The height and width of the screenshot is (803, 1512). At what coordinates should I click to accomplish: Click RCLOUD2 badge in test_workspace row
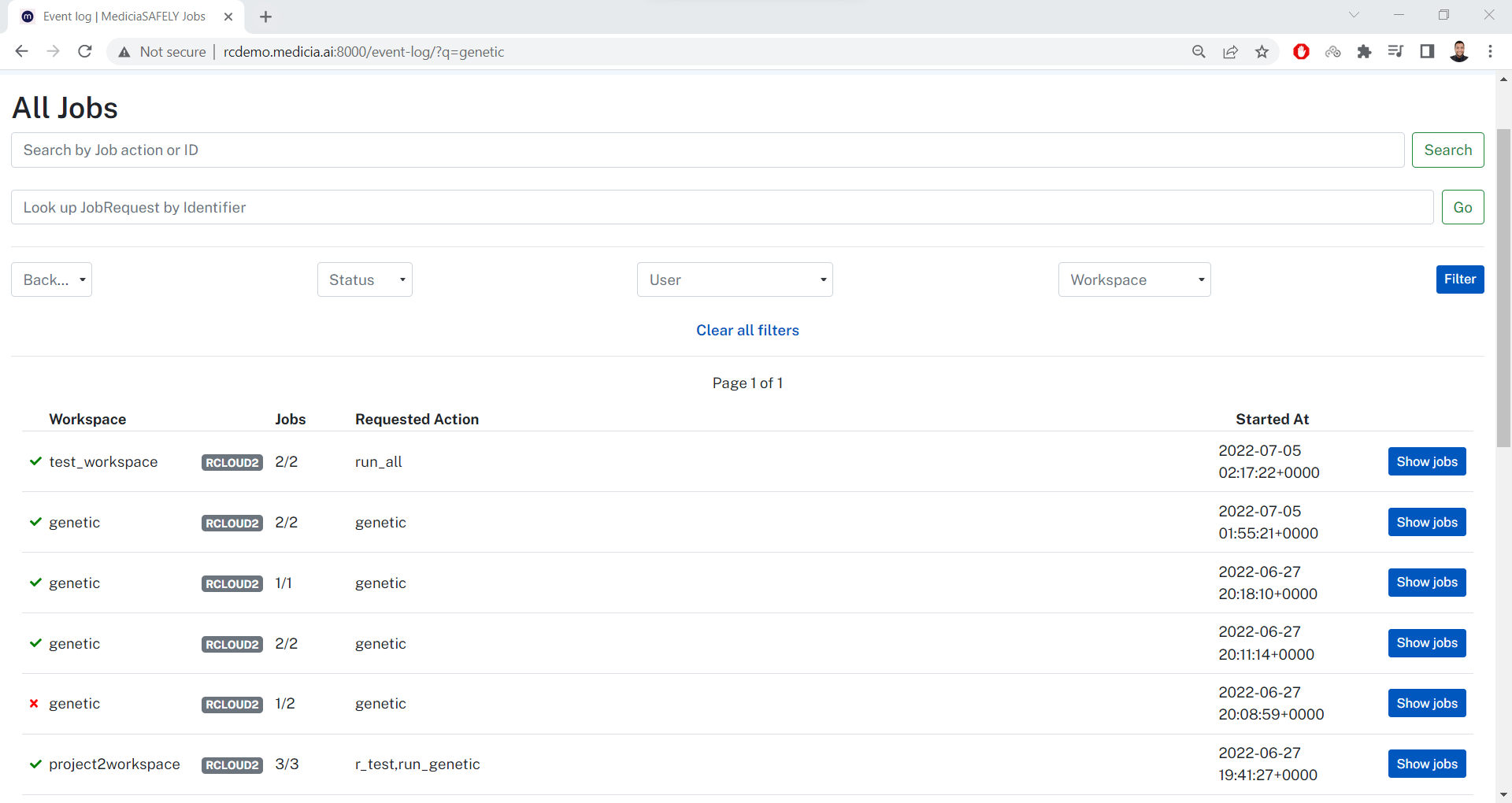(x=232, y=463)
